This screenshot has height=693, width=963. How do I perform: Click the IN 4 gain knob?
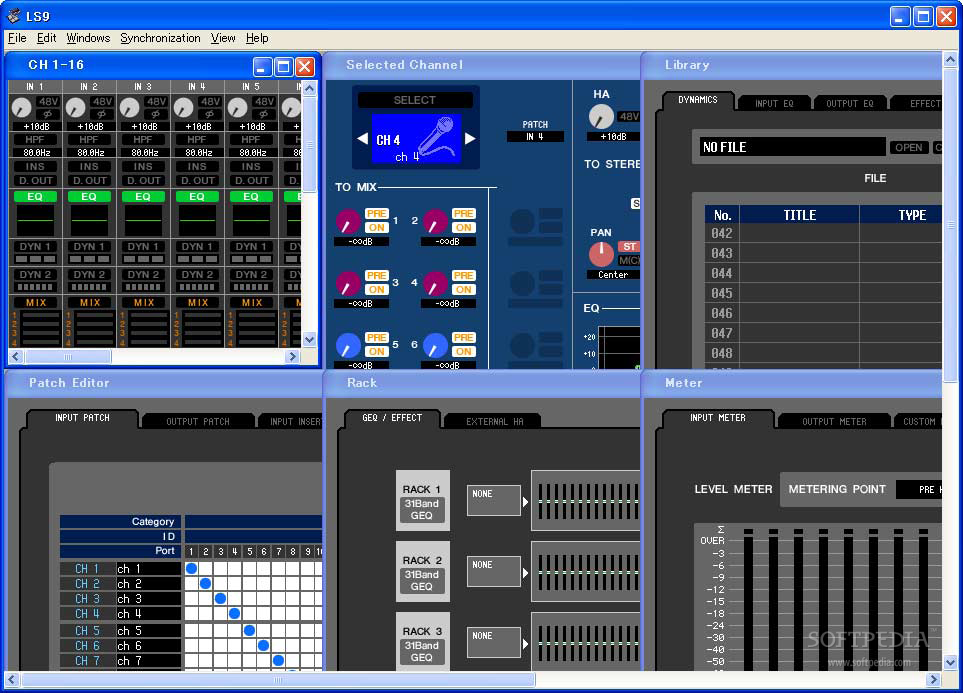click(184, 108)
